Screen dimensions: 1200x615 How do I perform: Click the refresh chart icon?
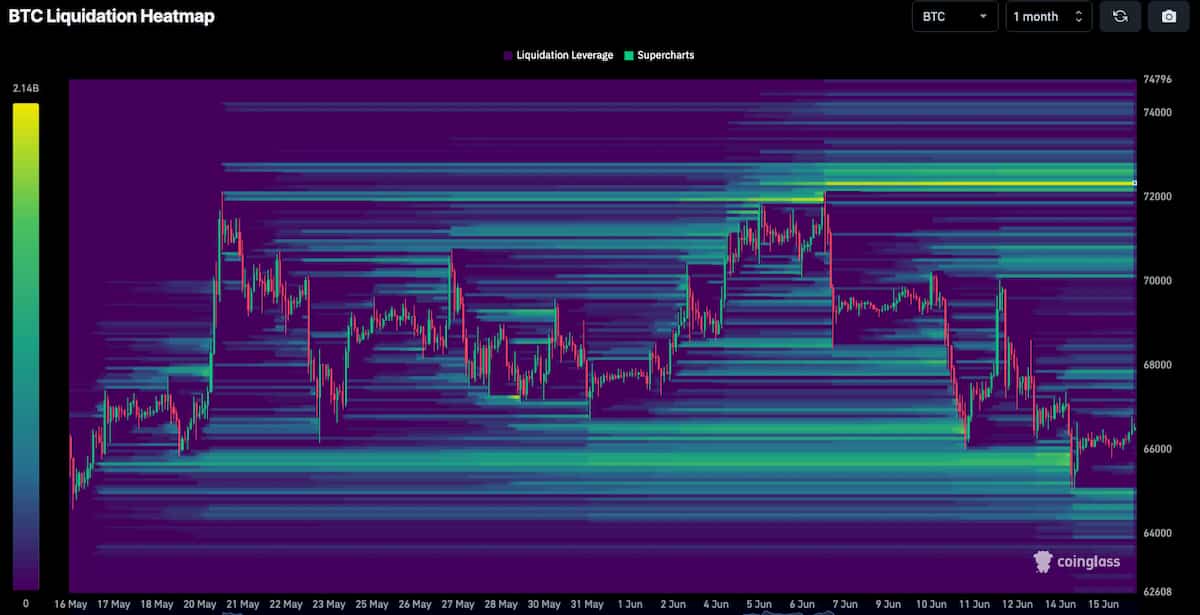click(1120, 17)
